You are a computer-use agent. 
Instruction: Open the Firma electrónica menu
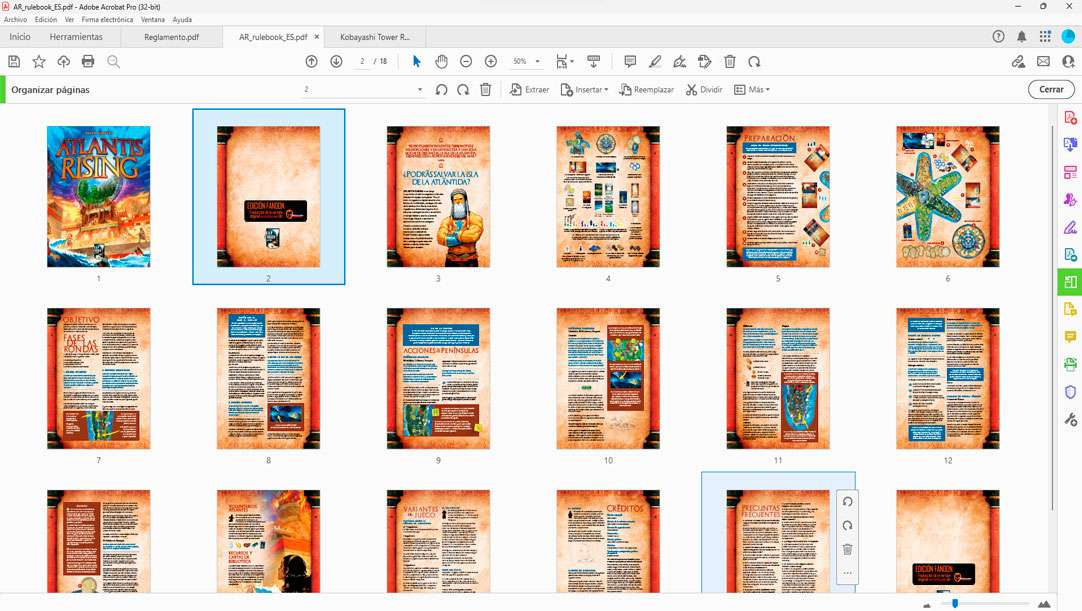107,19
